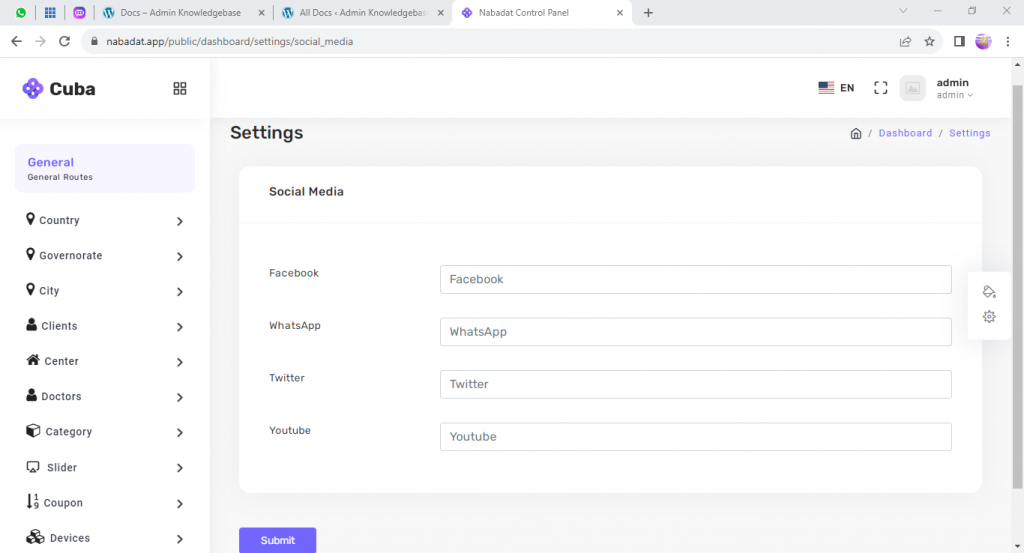Screen dimensions: 1024x553
Task: Click the home icon in breadcrumb
Action: 856,133
